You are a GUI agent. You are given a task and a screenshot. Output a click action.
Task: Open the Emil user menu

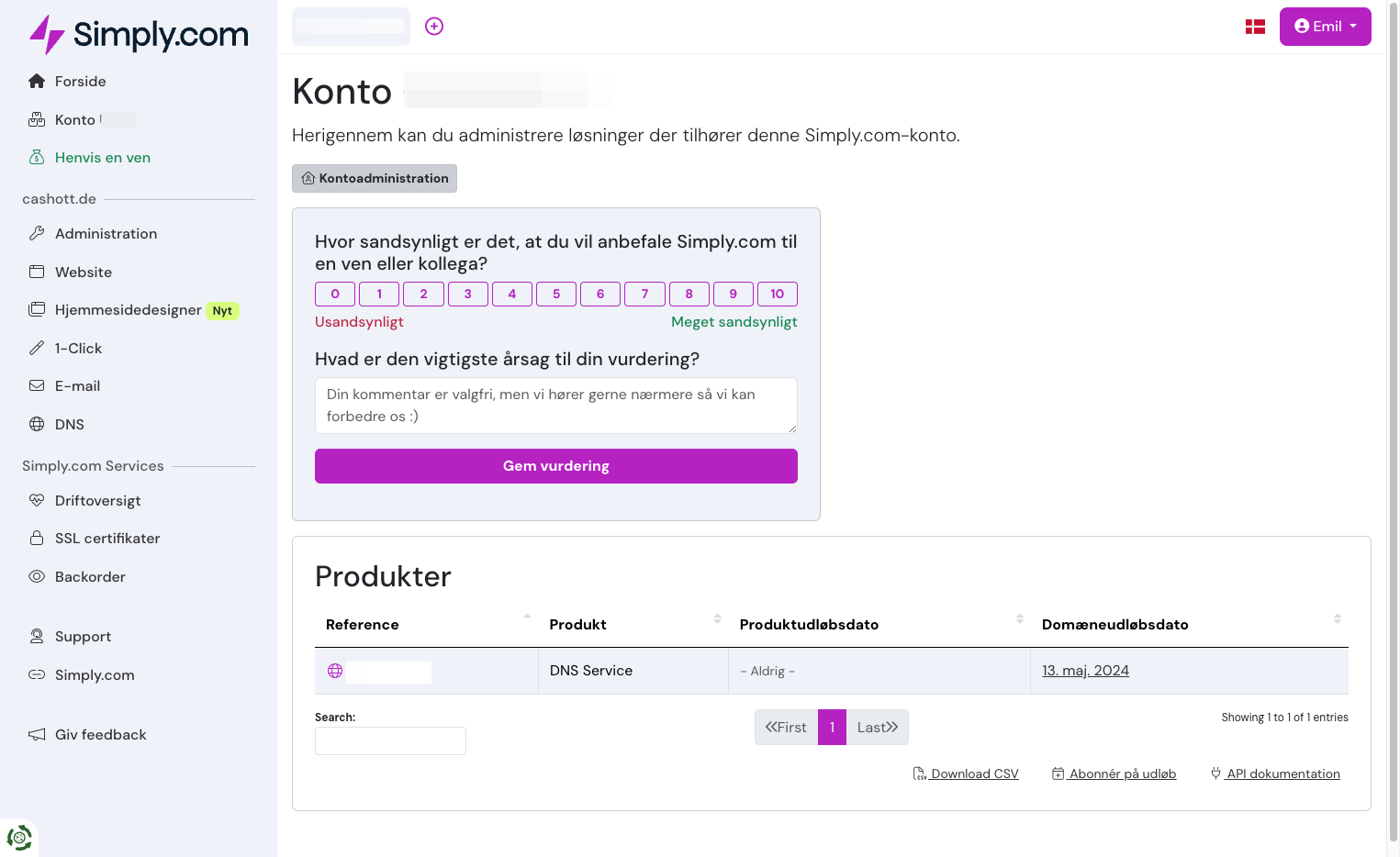pyautogui.click(x=1325, y=27)
